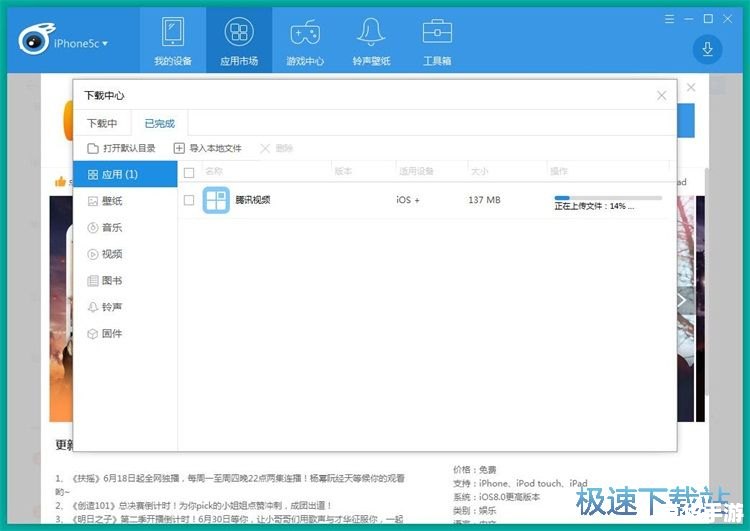Open the 我的设备 device tab
This screenshot has height=531, width=750.
173,41
